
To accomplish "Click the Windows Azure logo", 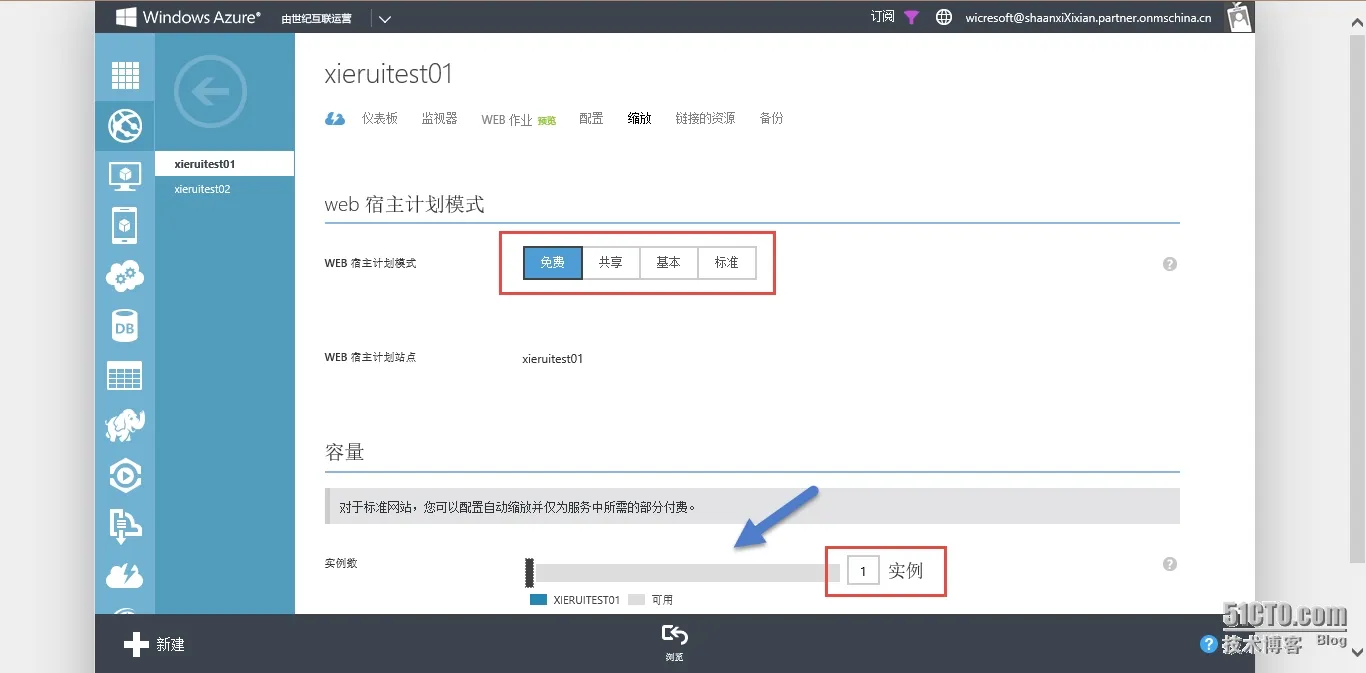I will 189,17.
